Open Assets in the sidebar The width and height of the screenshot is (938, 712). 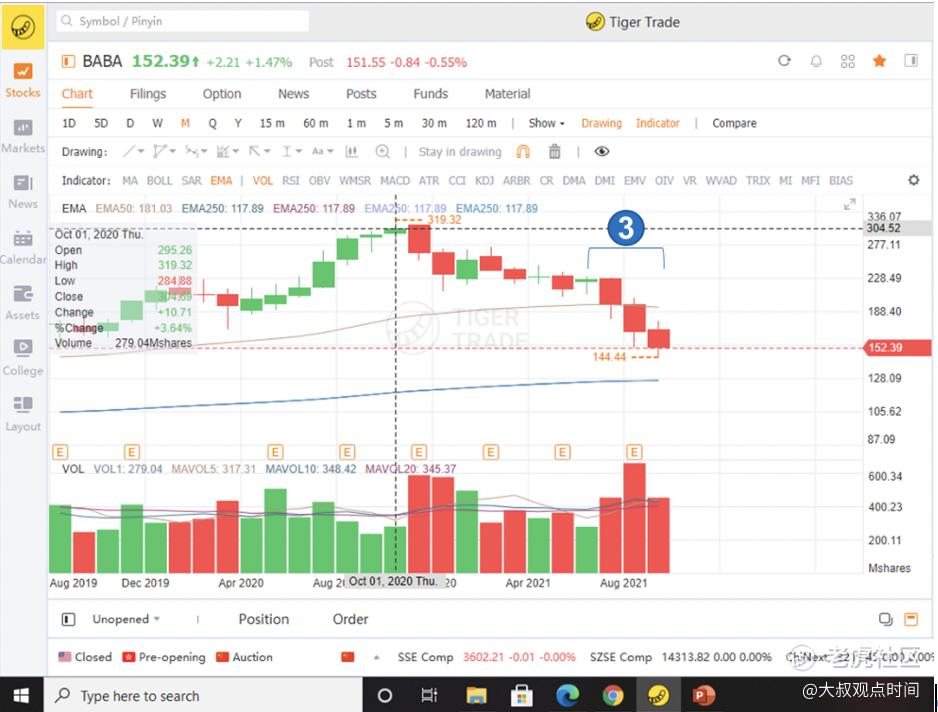coord(23,303)
